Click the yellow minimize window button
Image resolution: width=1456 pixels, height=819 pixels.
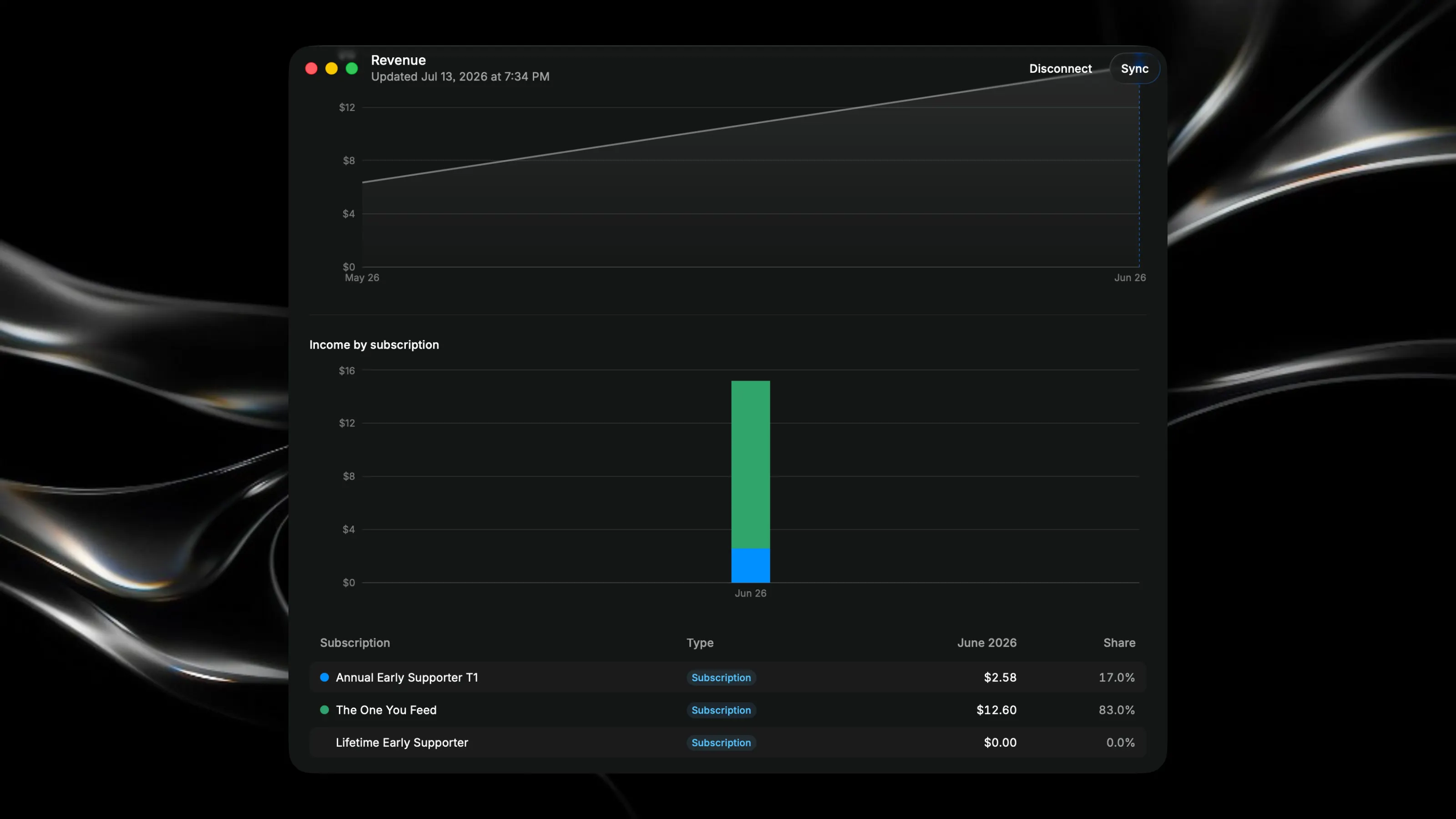(x=331, y=68)
